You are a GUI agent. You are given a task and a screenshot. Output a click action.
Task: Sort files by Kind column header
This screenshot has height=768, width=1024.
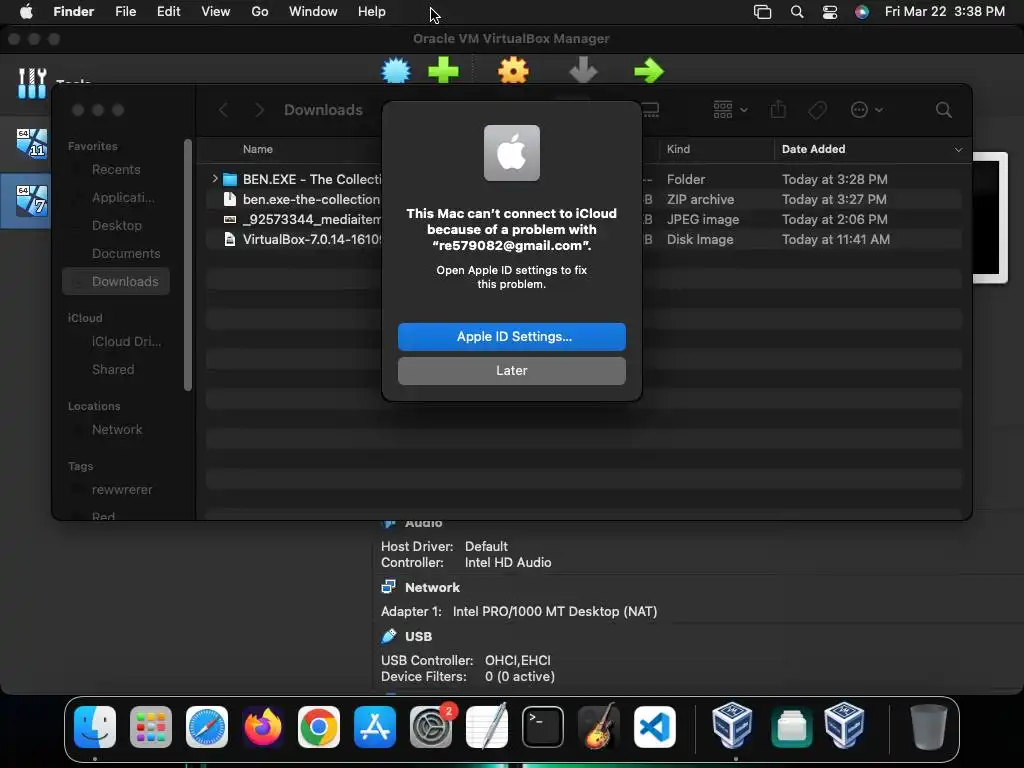point(679,150)
